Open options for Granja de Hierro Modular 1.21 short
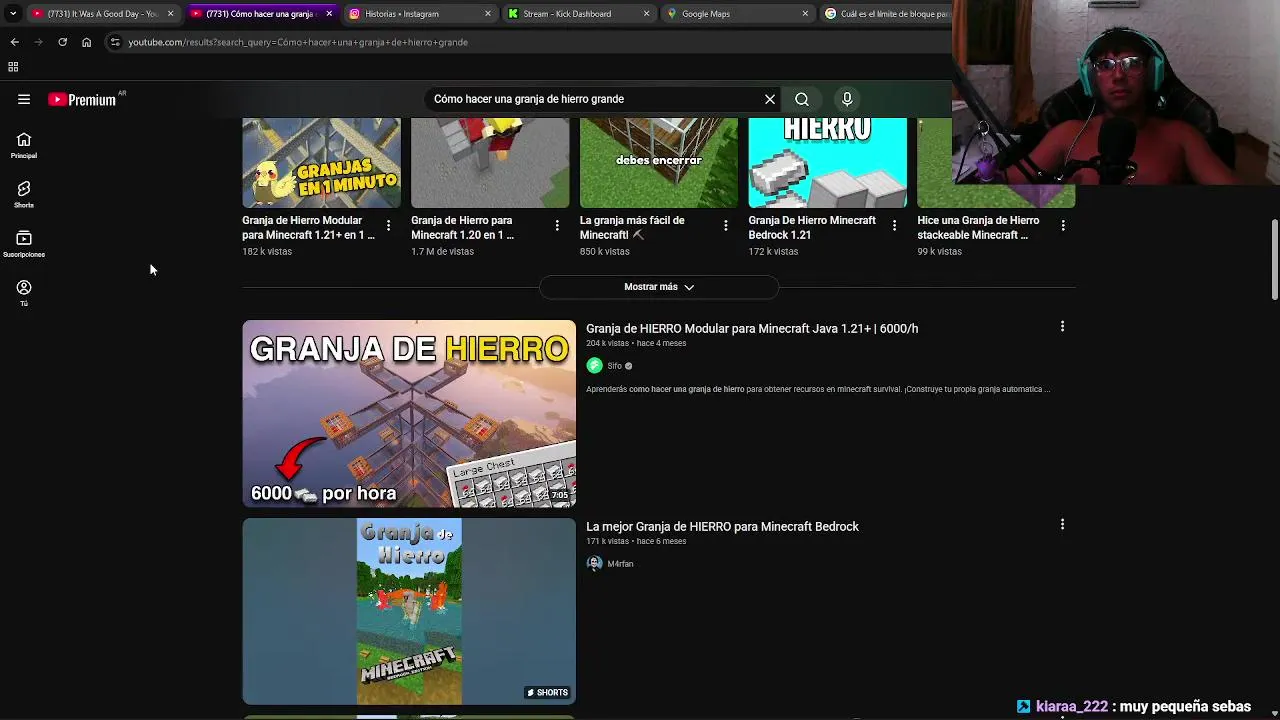The height and width of the screenshot is (720, 1280). click(x=388, y=226)
